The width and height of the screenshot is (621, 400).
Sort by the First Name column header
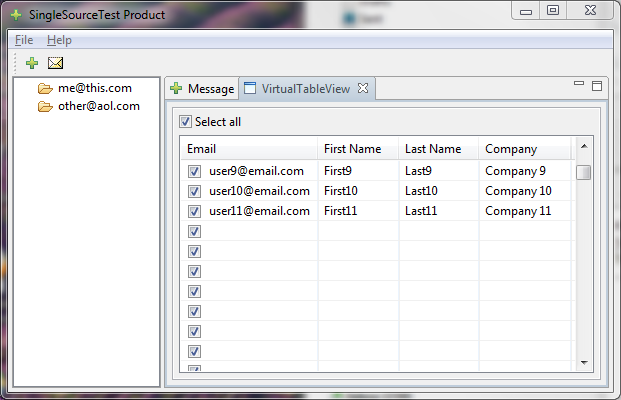pos(358,149)
